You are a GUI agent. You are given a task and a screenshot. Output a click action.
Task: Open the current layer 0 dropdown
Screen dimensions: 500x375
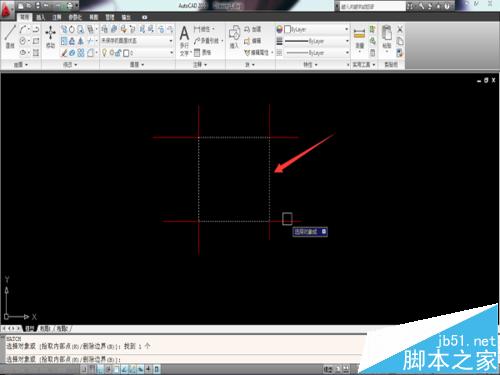tap(137, 53)
